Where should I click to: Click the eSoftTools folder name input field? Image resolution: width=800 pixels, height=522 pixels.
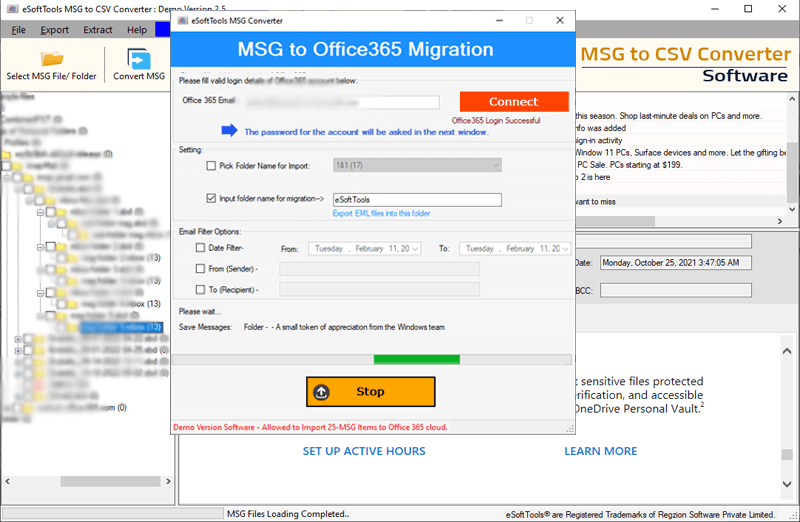coord(416,199)
